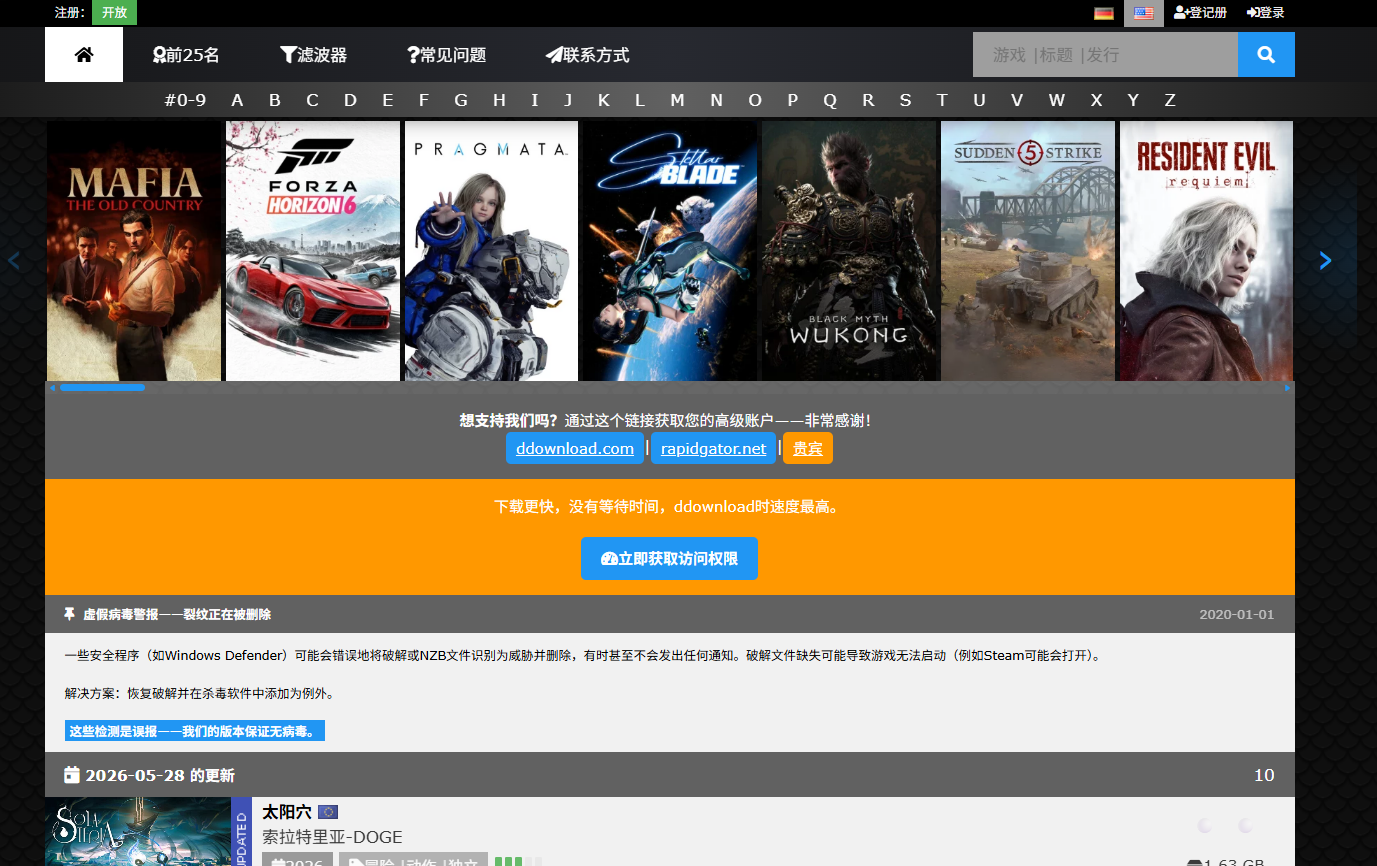Open the Stellar Blade cover

click(x=670, y=251)
